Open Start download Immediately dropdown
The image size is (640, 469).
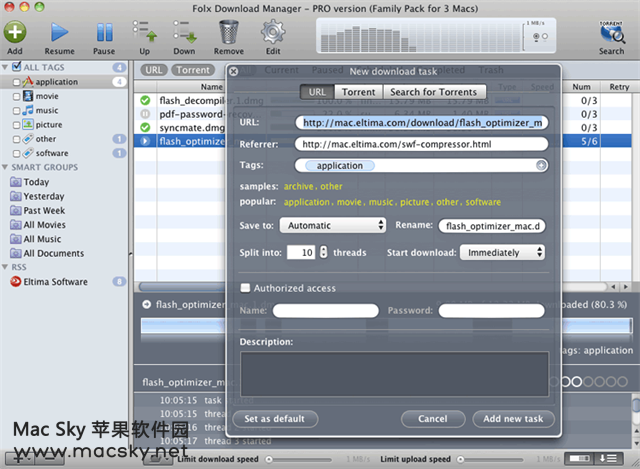click(x=502, y=253)
